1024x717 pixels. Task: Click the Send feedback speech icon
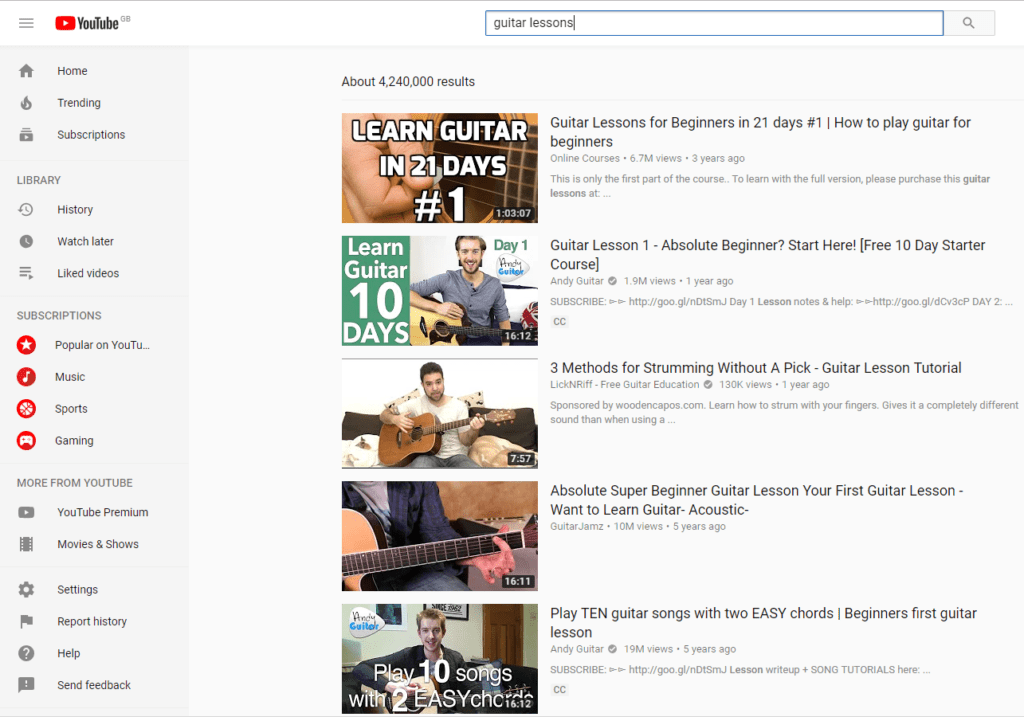click(26, 685)
